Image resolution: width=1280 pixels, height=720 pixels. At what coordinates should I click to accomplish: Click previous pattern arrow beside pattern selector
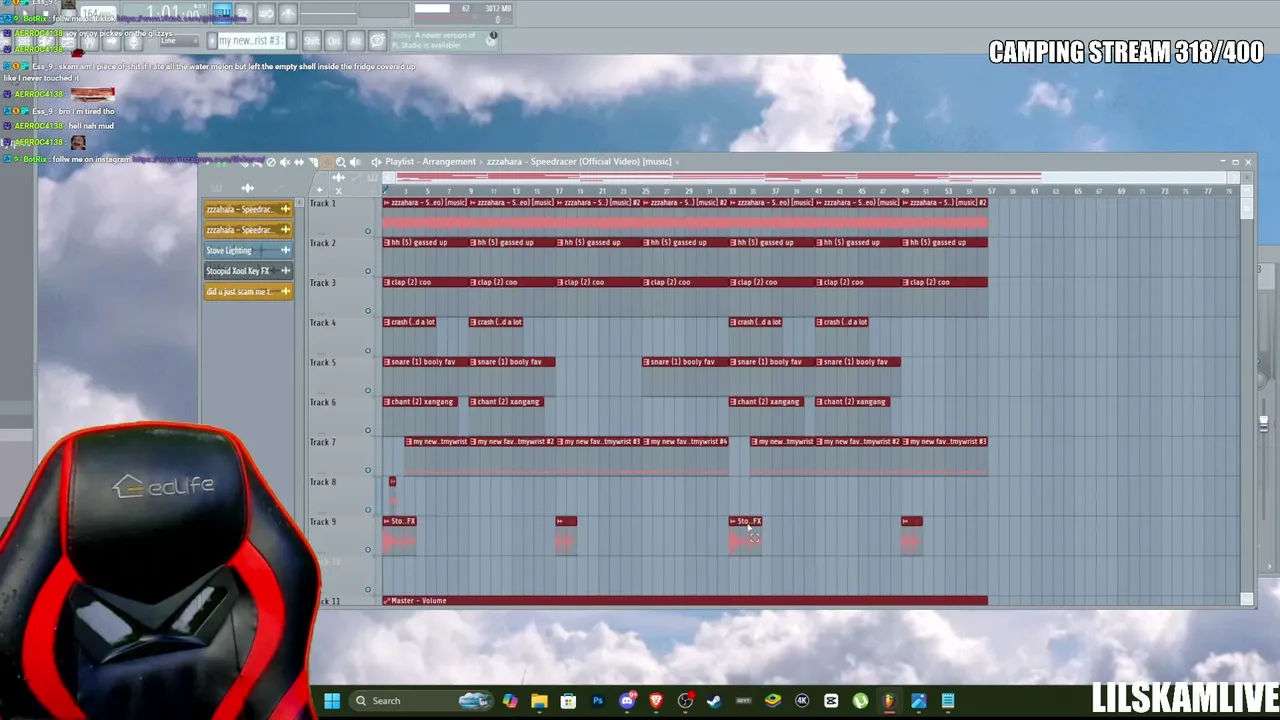[211, 41]
